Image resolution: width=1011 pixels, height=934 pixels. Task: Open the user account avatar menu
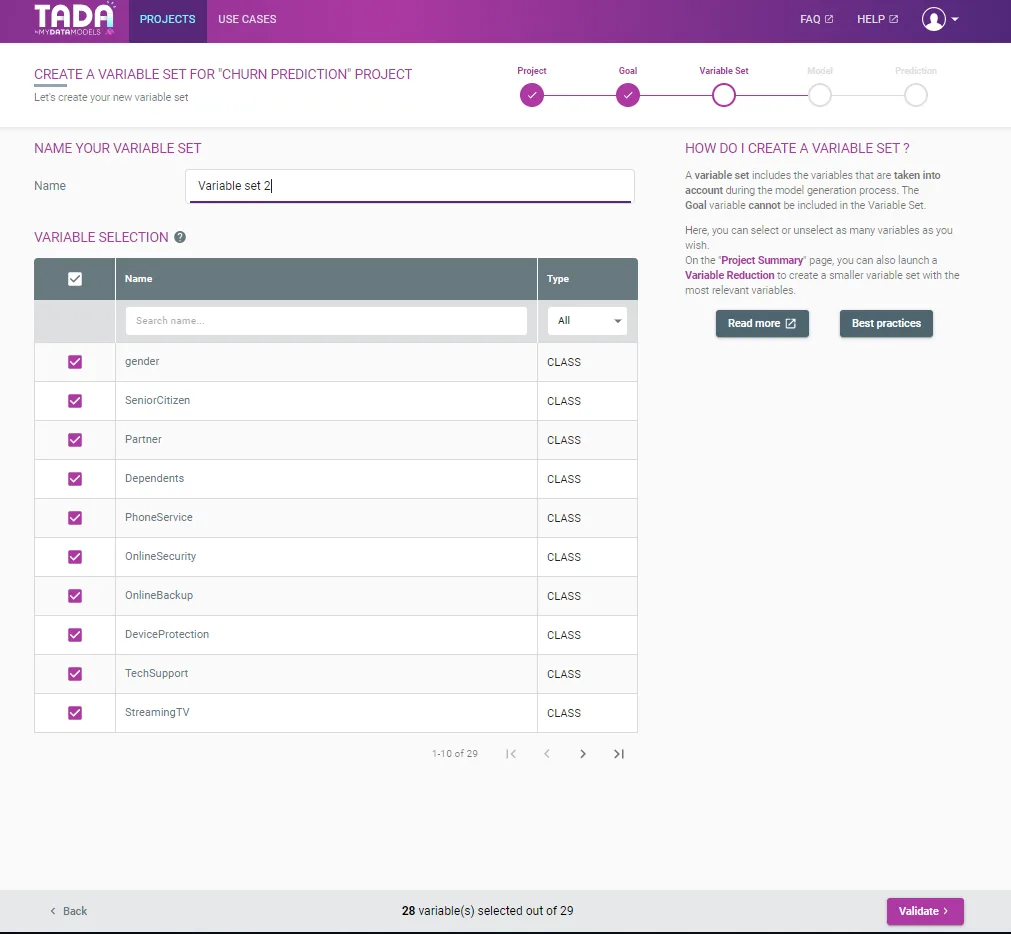click(933, 19)
